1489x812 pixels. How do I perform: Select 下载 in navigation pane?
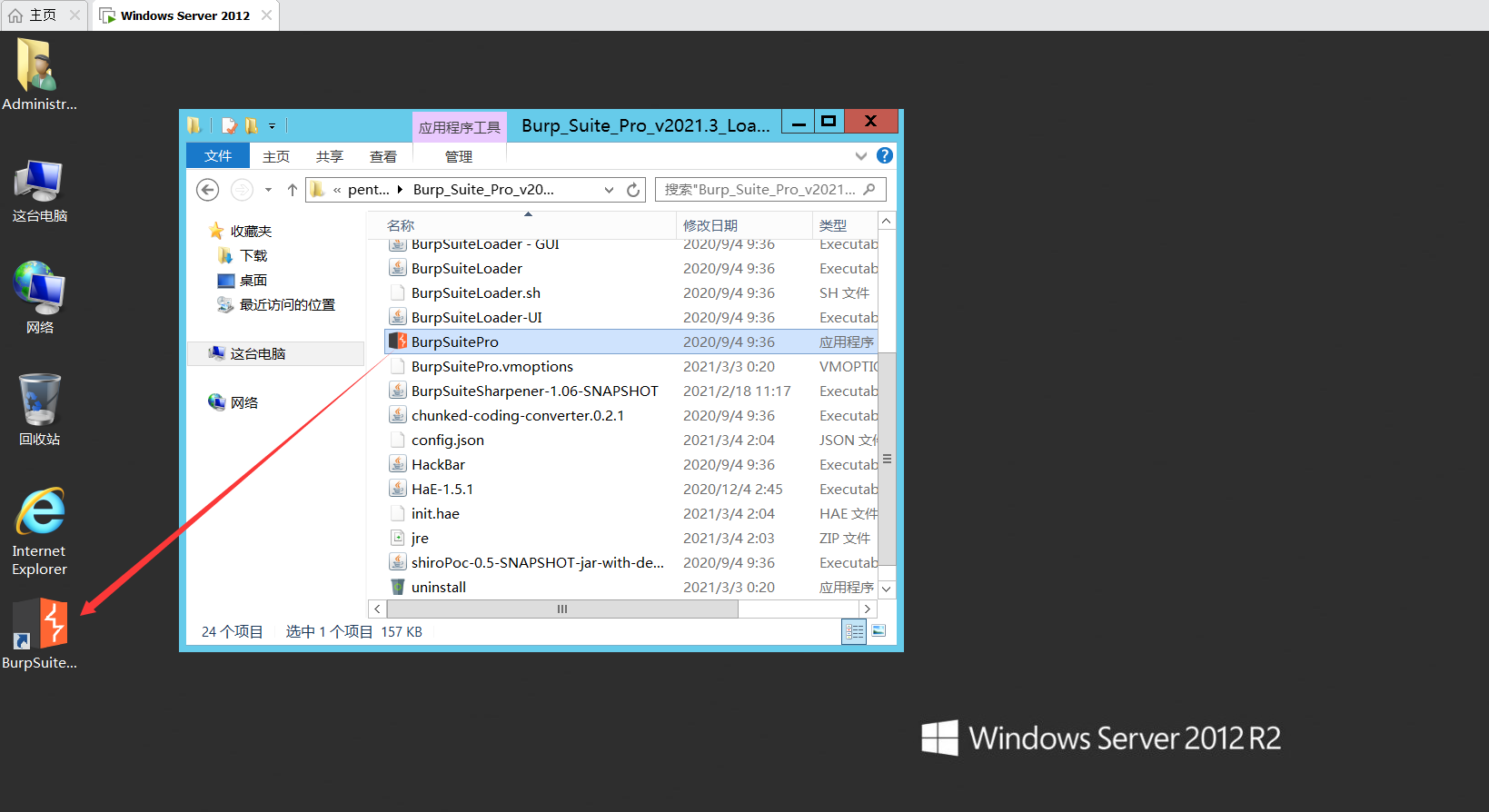(253, 255)
